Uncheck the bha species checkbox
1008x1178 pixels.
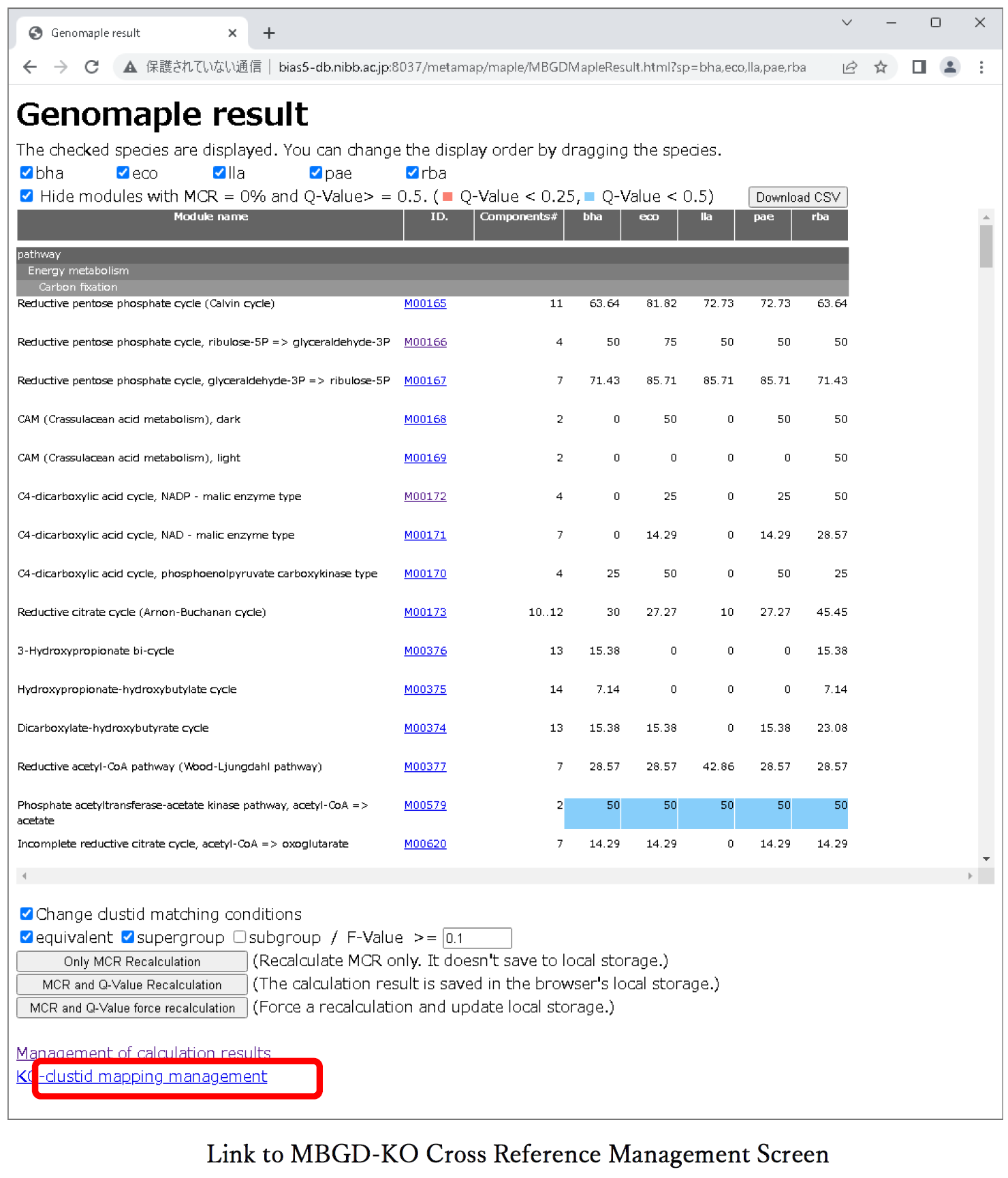click(27, 172)
